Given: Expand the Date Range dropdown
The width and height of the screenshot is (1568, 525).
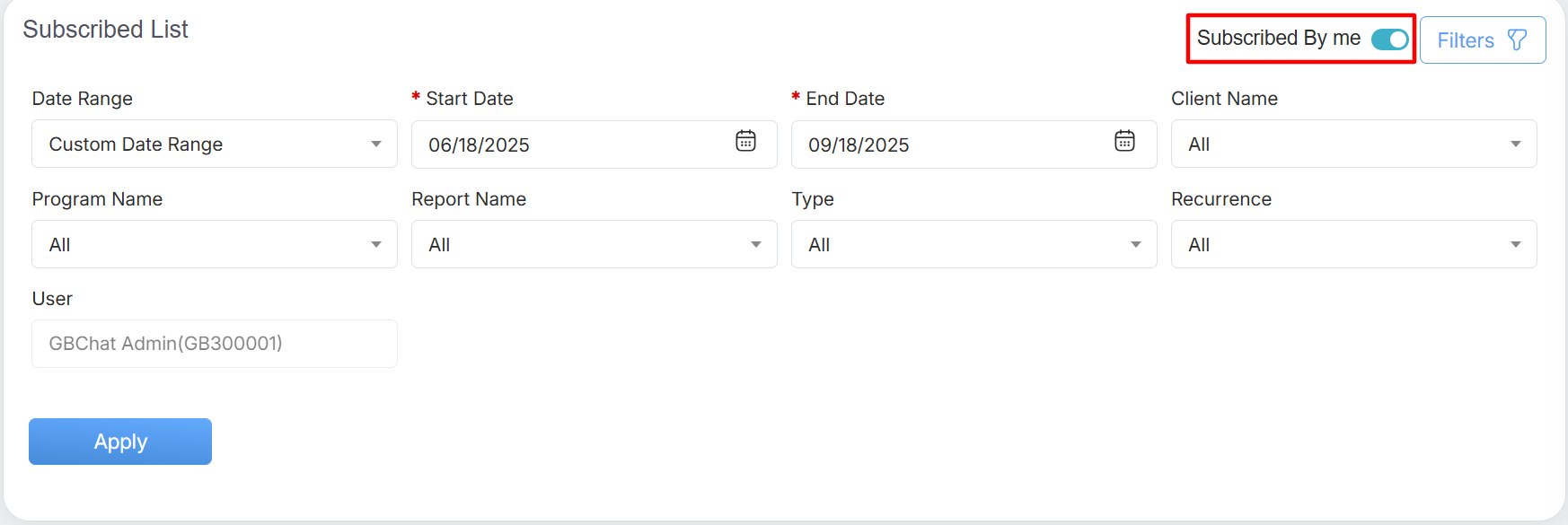Looking at the screenshot, I should [215, 144].
